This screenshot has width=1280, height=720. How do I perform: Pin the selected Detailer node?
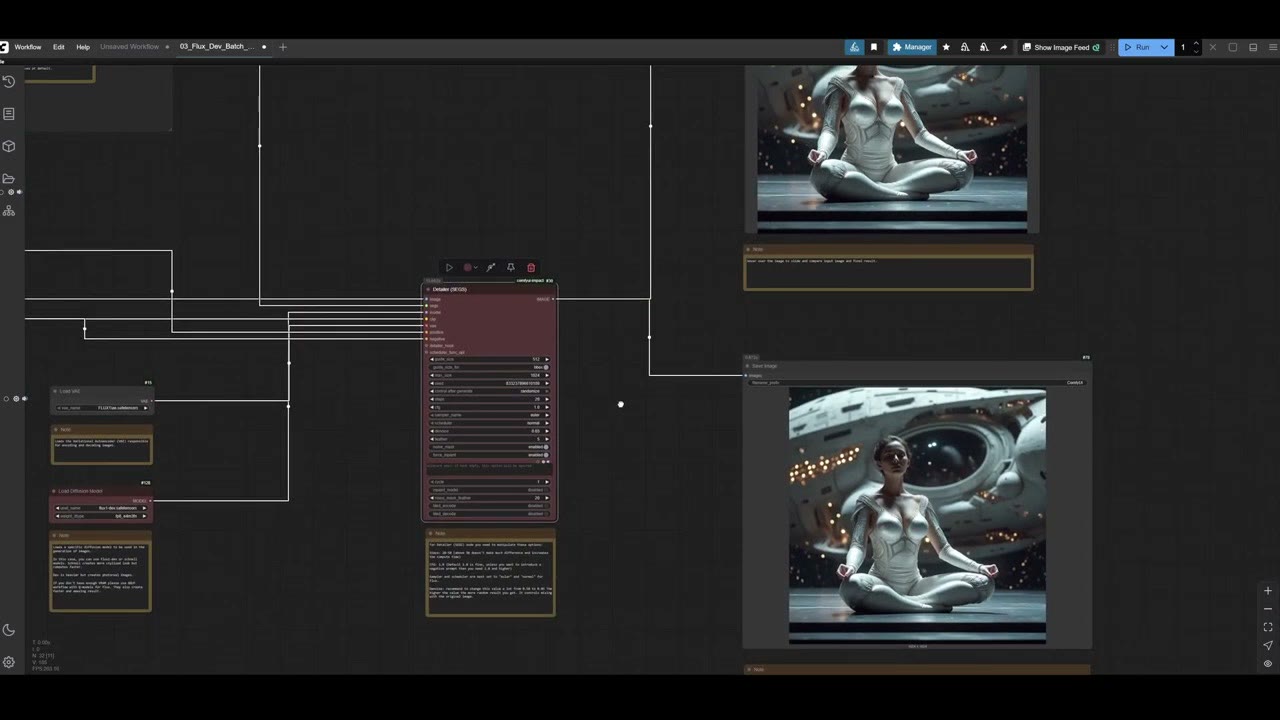[511, 268]
